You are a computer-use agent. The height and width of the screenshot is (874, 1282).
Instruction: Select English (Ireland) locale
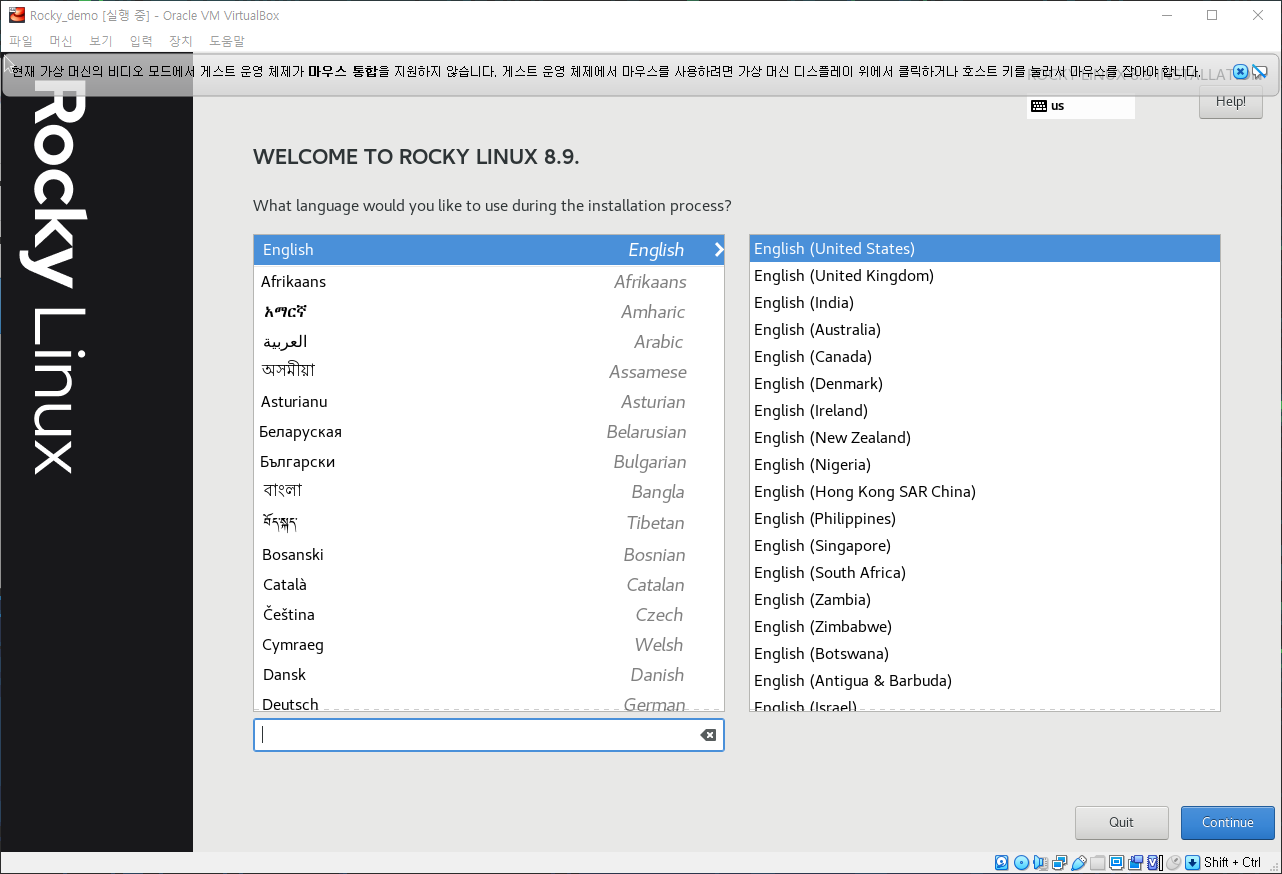[x=985, y=411]
